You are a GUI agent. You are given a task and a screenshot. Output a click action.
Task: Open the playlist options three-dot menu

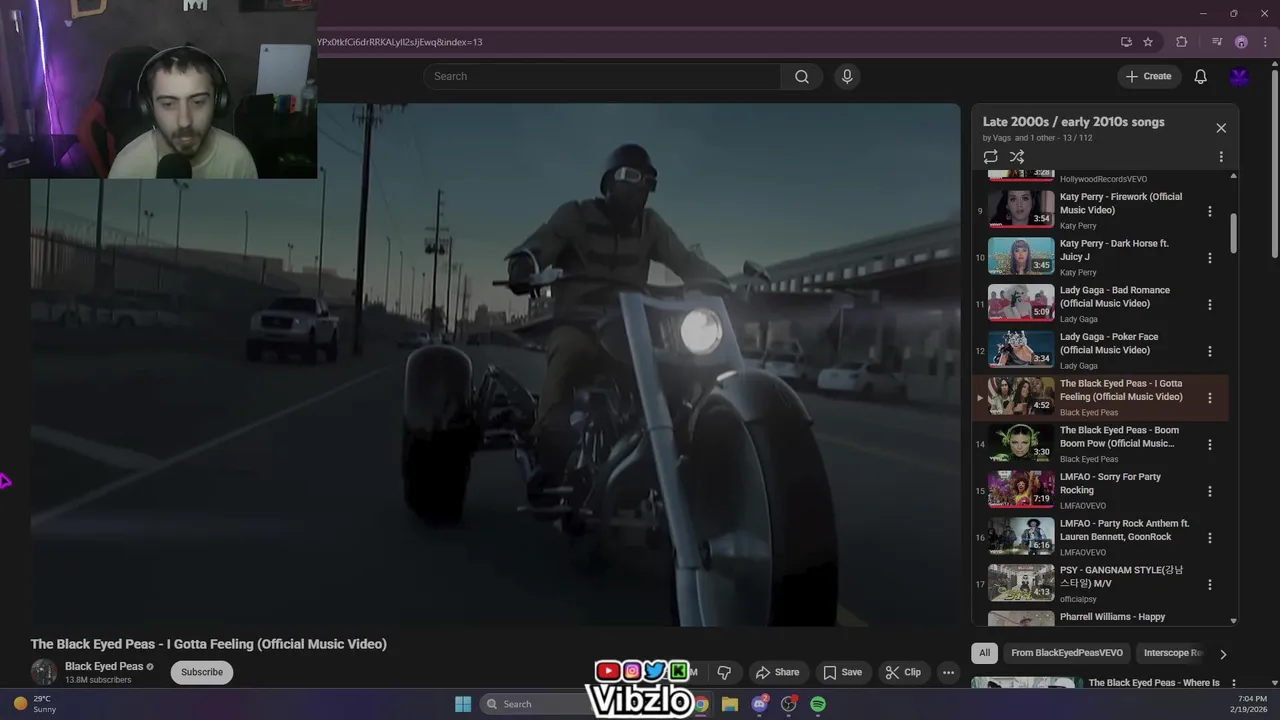pos(1221,157)
